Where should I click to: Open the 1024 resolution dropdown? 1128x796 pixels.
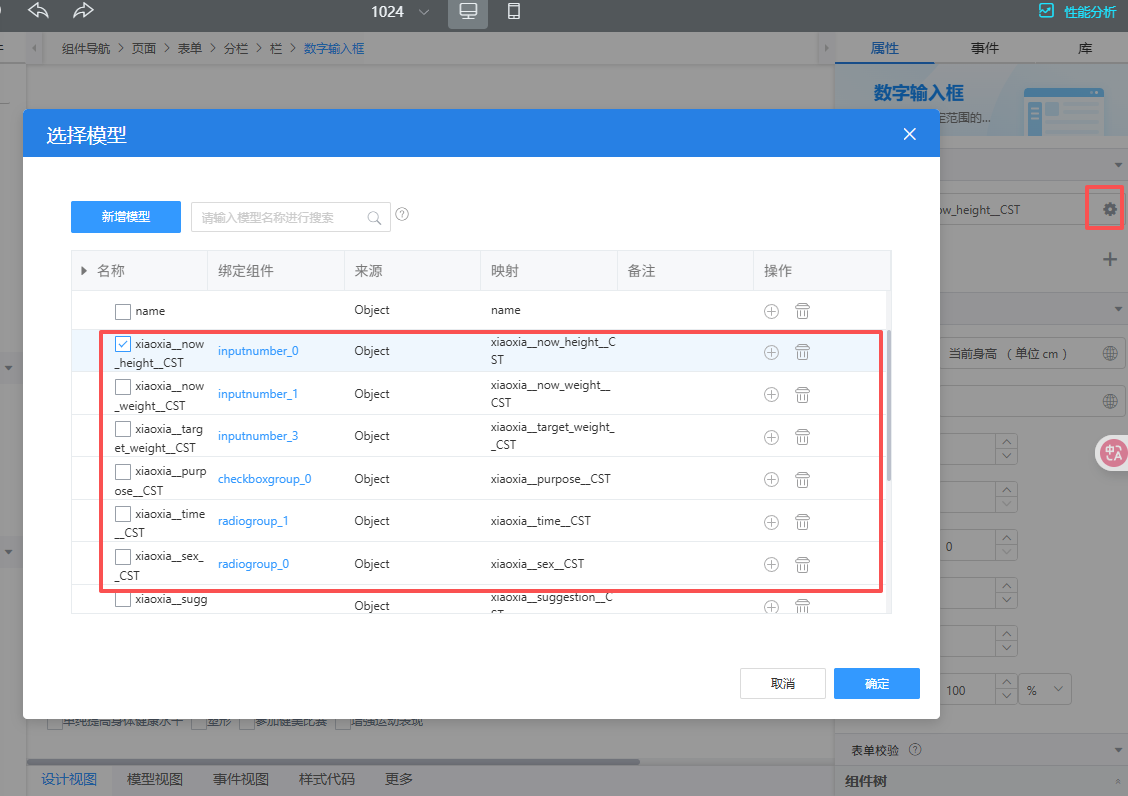[401, 12]
